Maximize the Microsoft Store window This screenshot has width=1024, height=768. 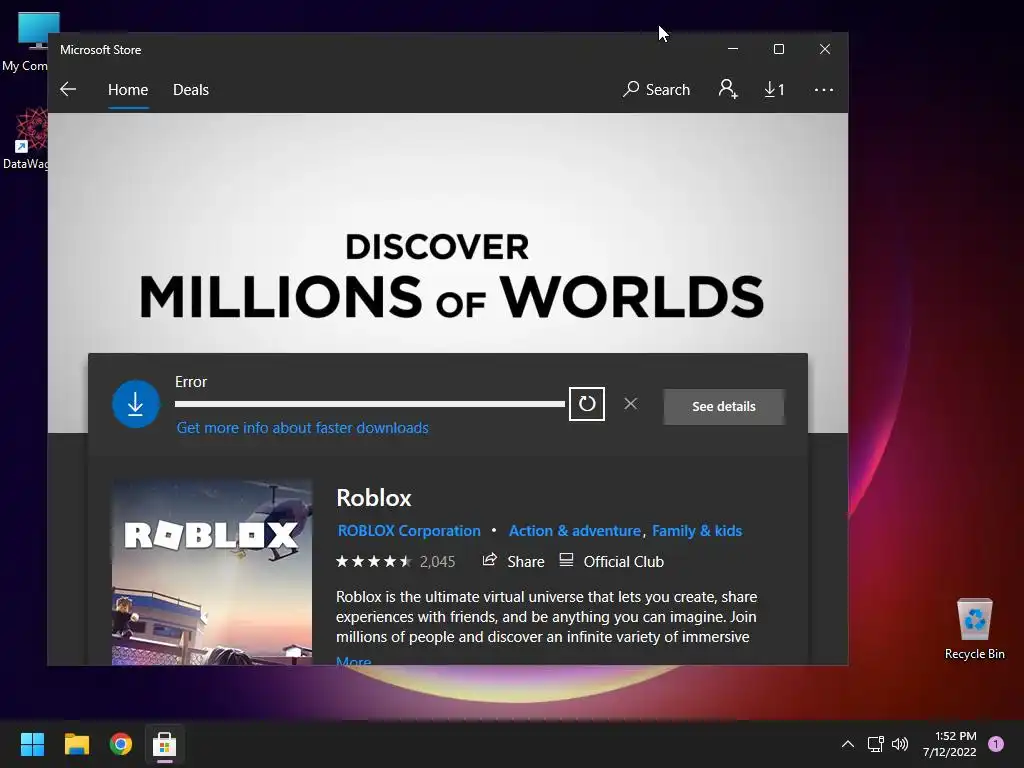tap(778, 49)
